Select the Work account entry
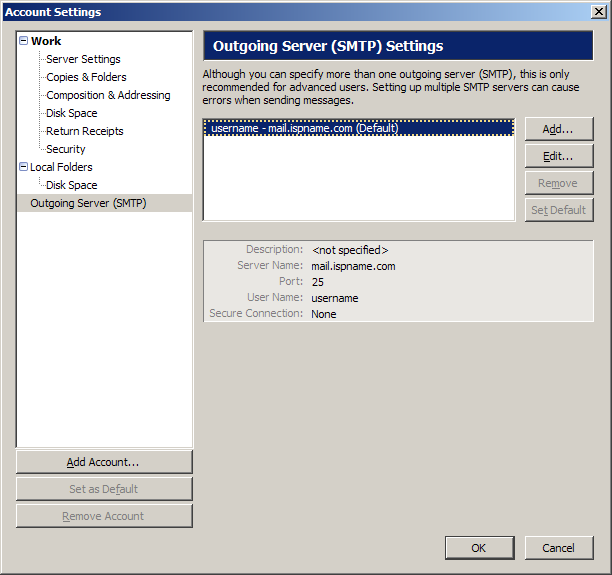This screenshot has height=575, width=612. point(46,41)
